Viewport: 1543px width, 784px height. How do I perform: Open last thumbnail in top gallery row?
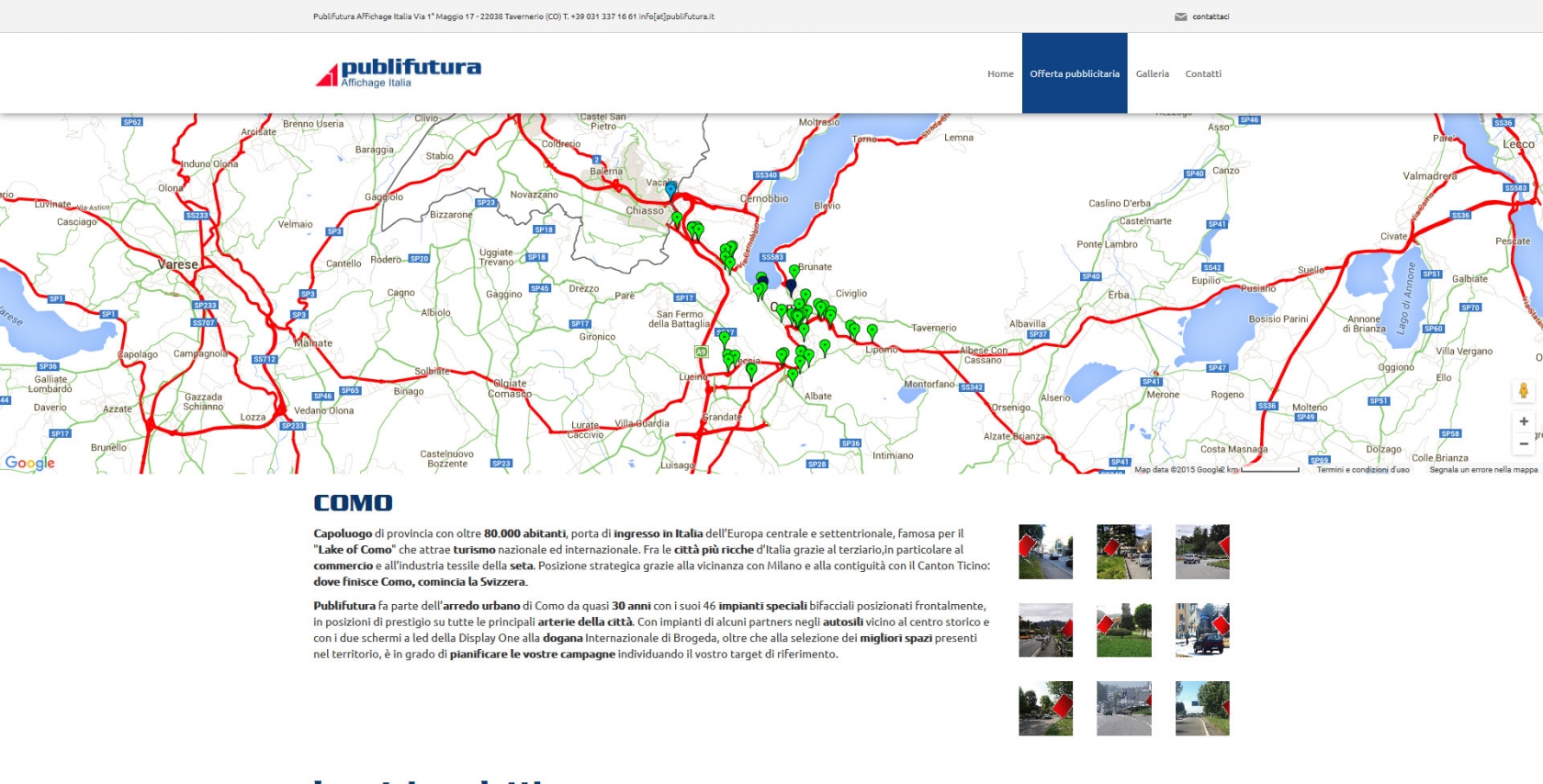[x=1202, y=552]
